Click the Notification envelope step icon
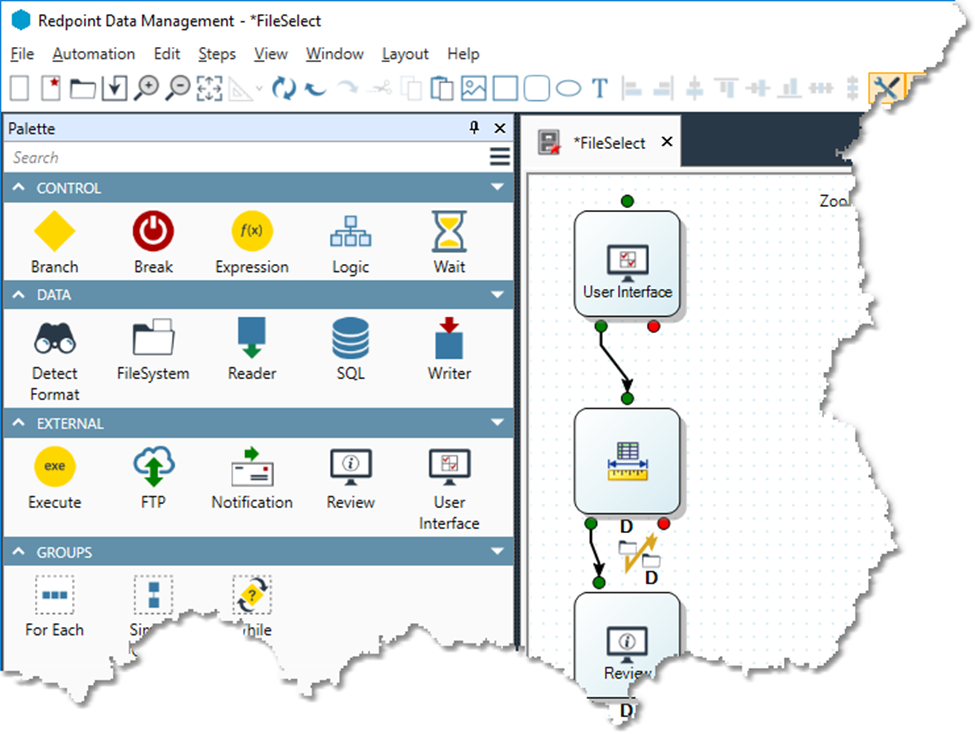Viewport: 975px width, 734px height. pos(252,467)
